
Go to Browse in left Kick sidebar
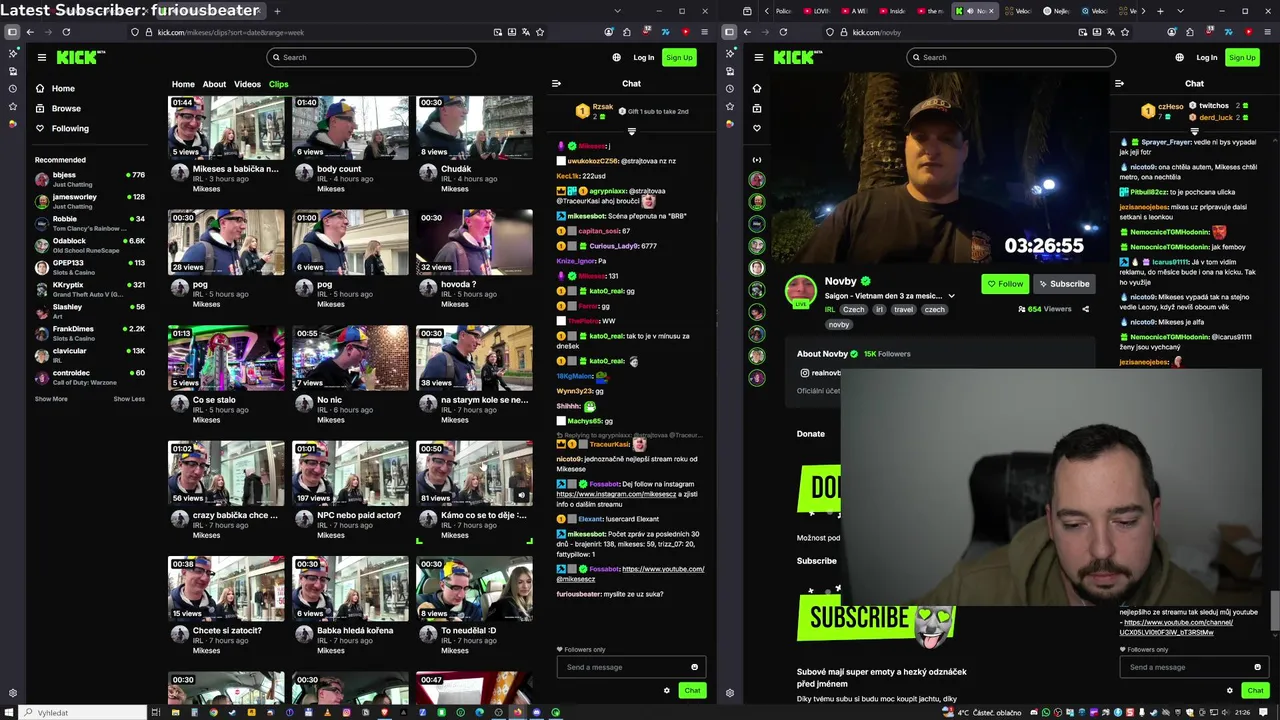pyautogui.click(x=66, y=108)
